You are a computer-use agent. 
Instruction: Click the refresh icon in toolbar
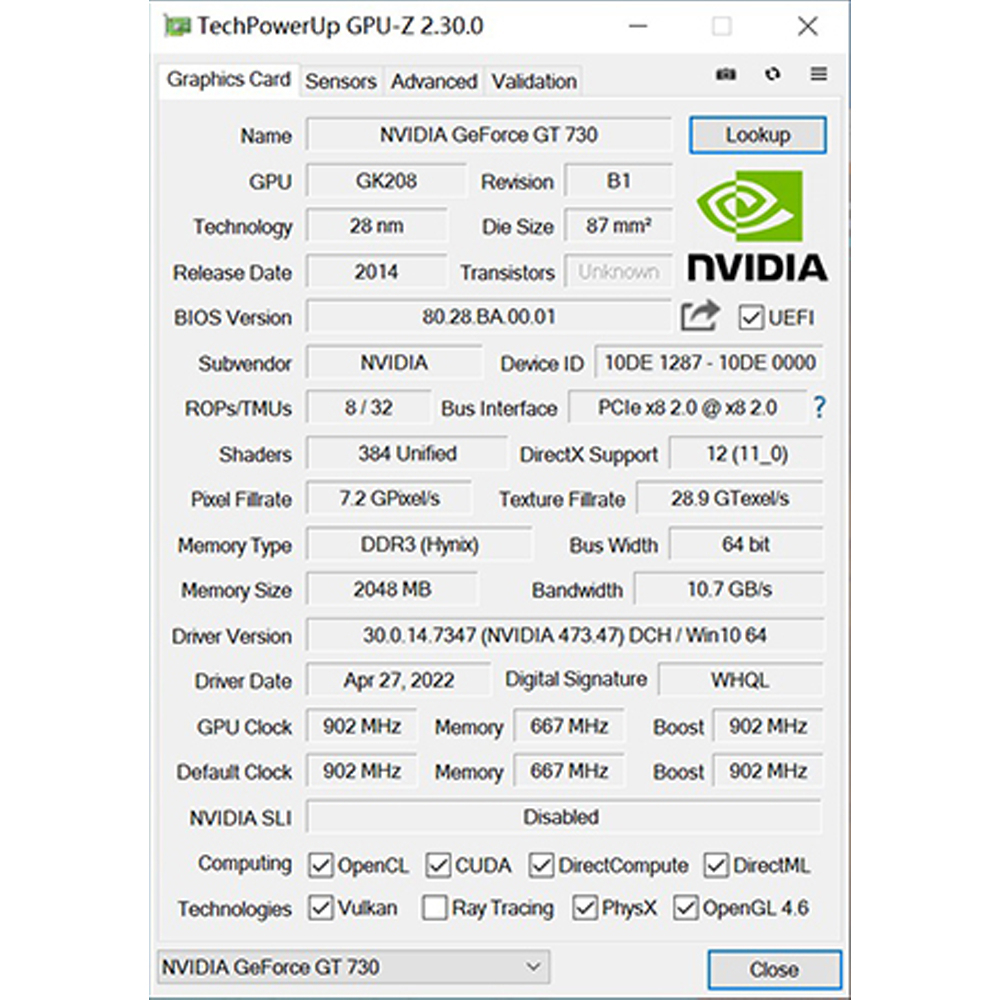click(773, 75)
